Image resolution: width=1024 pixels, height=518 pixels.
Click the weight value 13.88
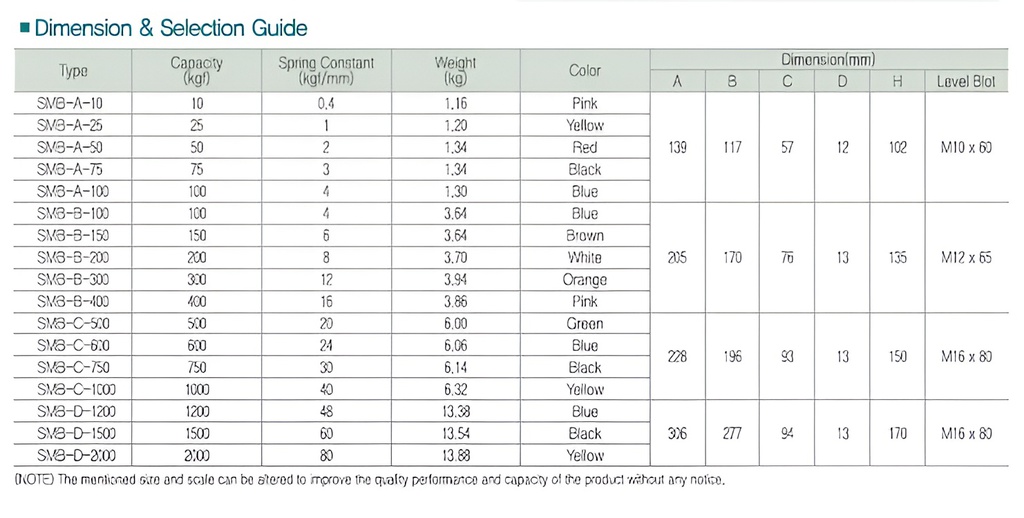point(455,456)
